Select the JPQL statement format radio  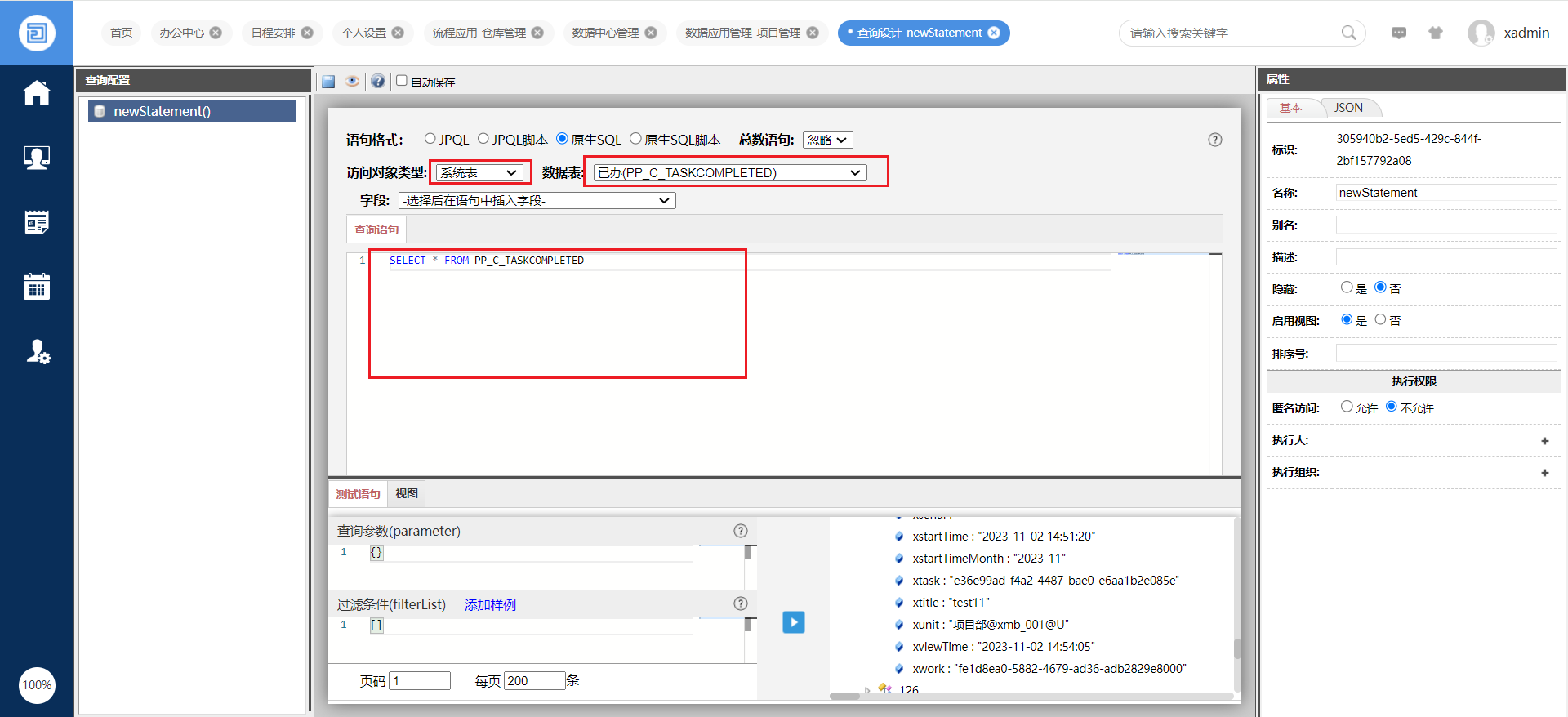point(430,139)
